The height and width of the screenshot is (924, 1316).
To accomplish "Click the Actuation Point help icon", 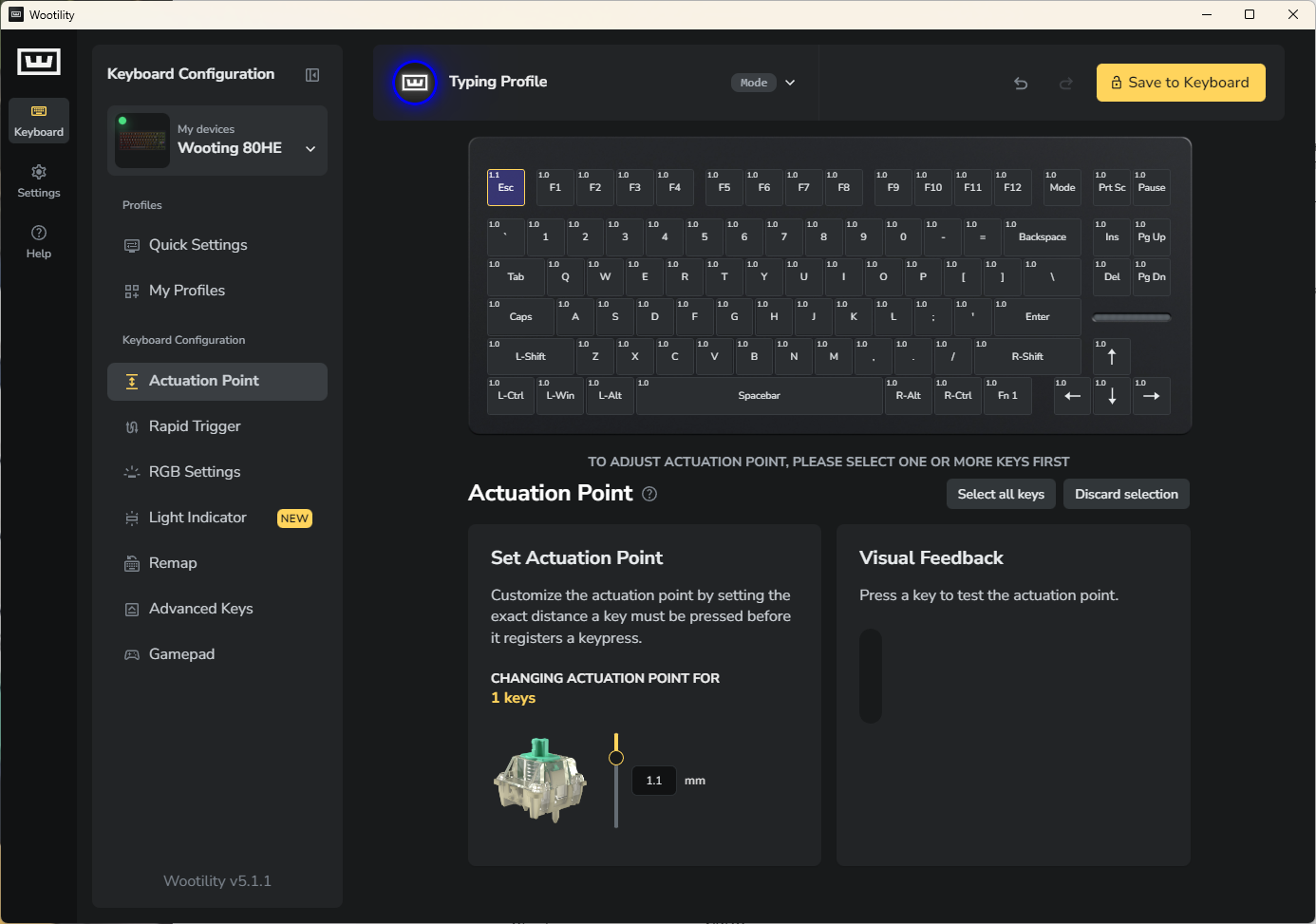I will coord(649,494).
